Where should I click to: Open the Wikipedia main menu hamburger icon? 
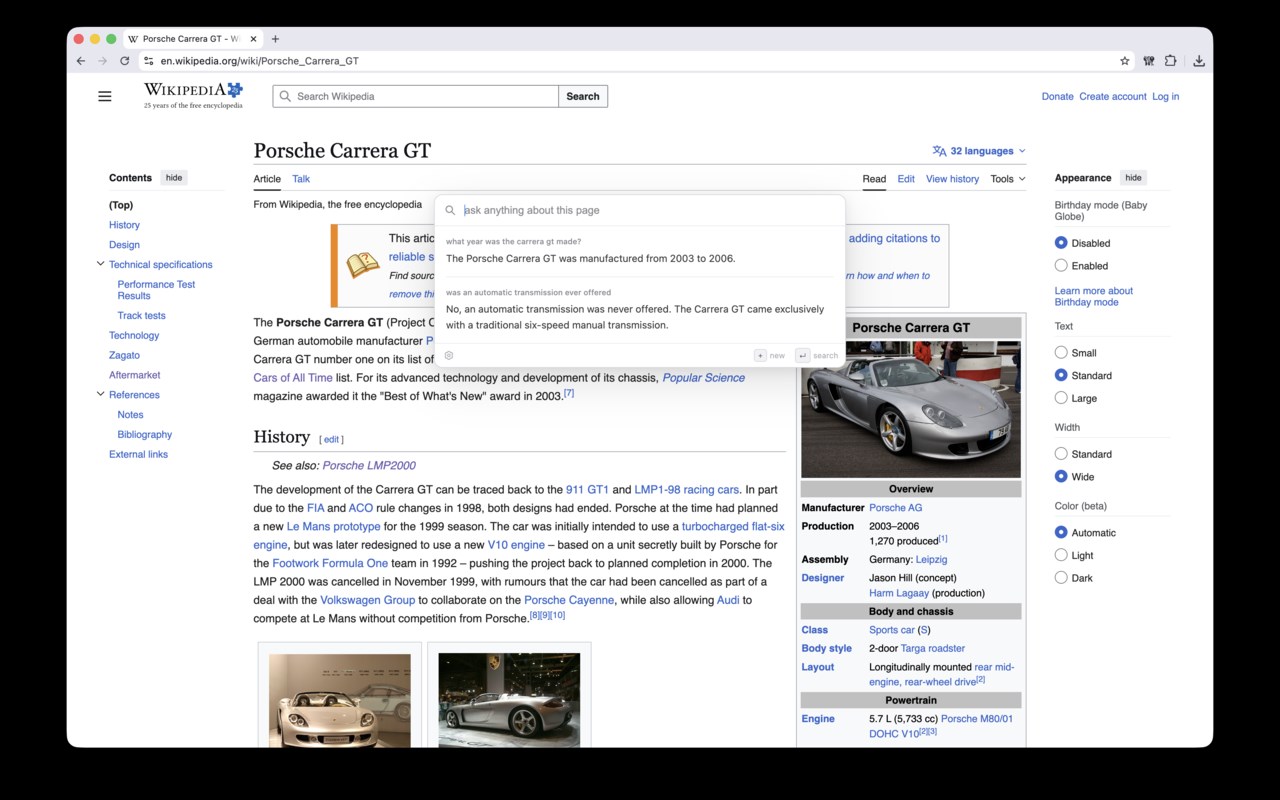[105, 96]
